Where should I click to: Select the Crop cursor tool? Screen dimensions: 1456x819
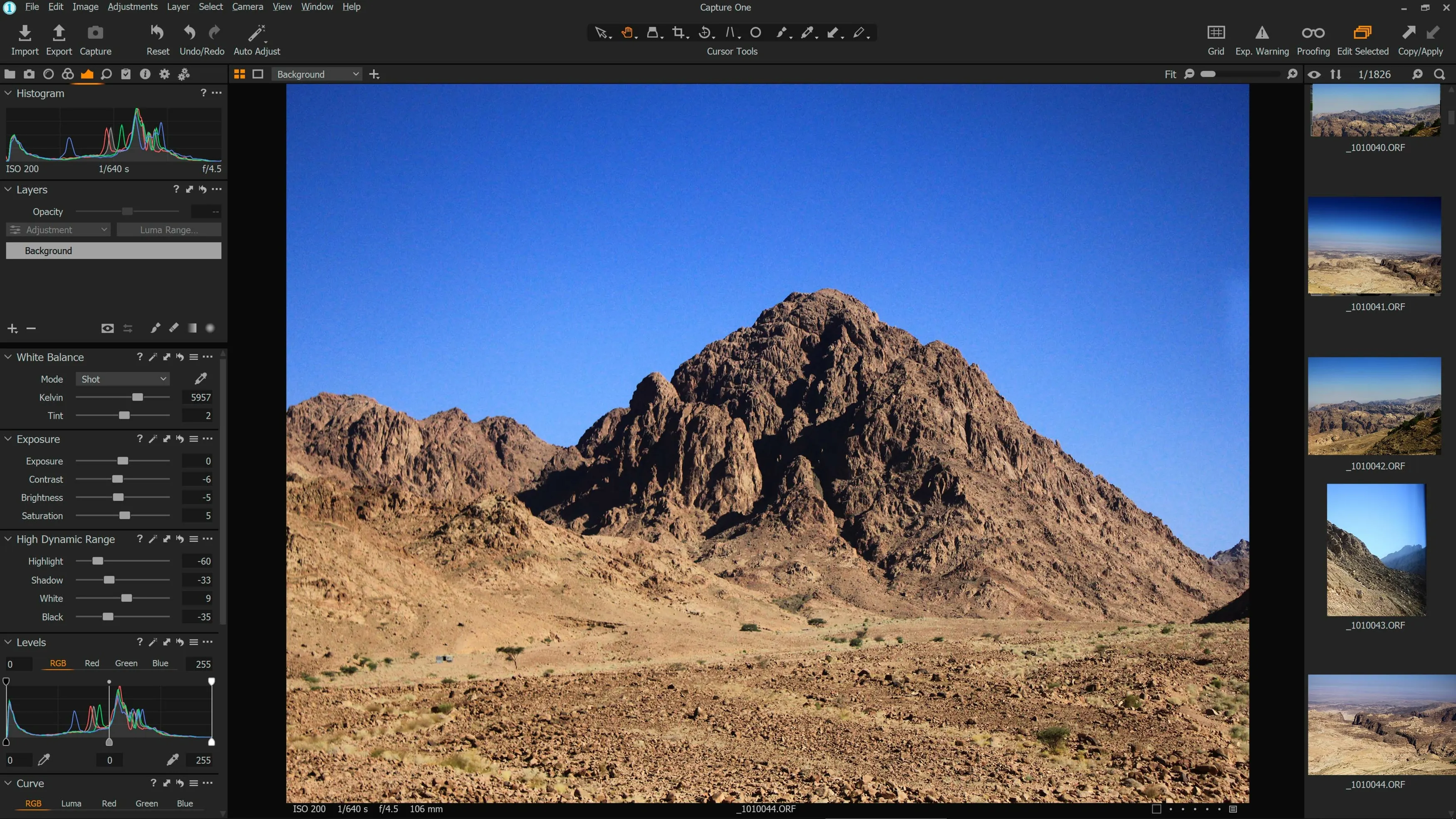click(678, 33)
